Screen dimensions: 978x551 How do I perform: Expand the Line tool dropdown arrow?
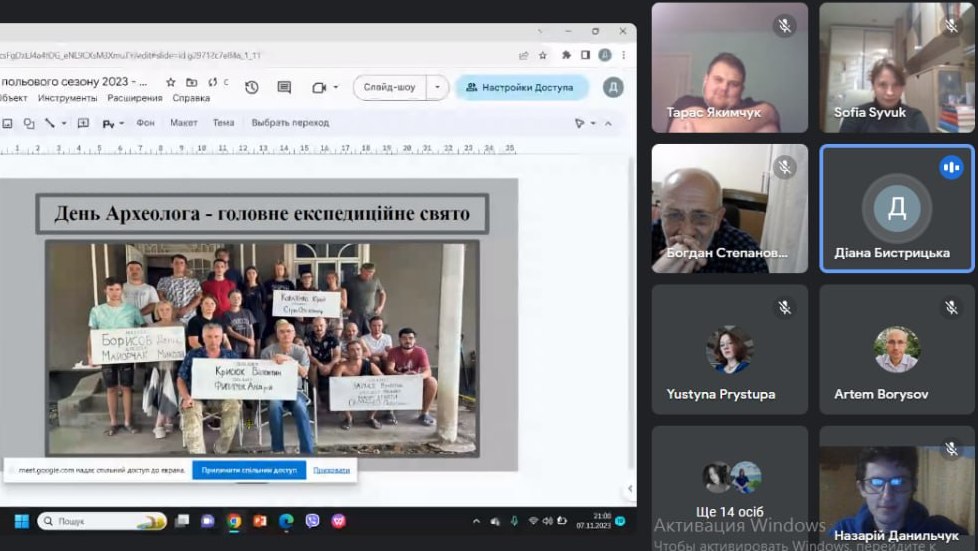64,123
